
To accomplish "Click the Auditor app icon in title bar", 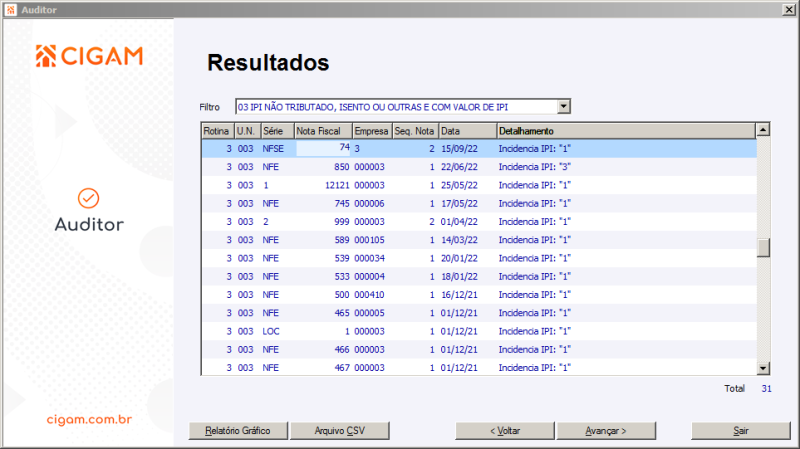I will click(x=11, y=10).
